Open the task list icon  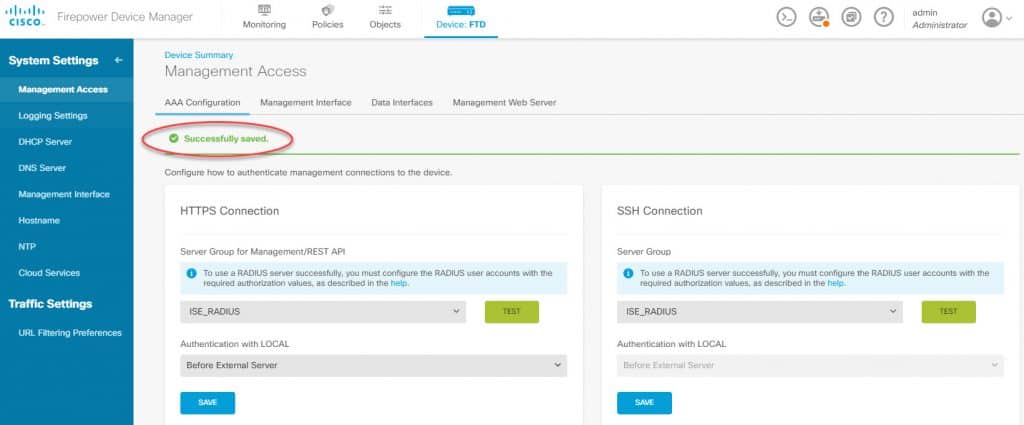851,17
